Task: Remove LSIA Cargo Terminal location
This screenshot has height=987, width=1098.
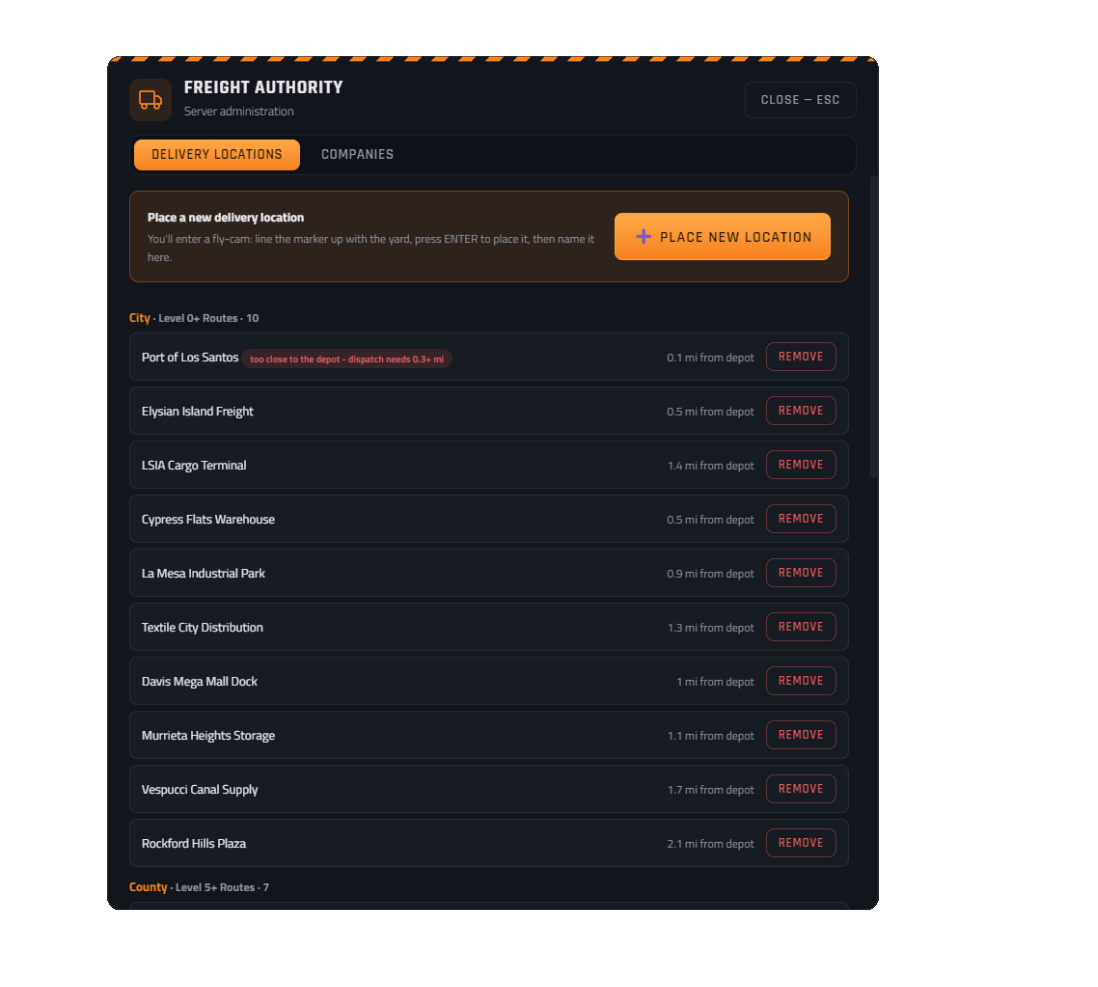Action: (x=800, y=464)
